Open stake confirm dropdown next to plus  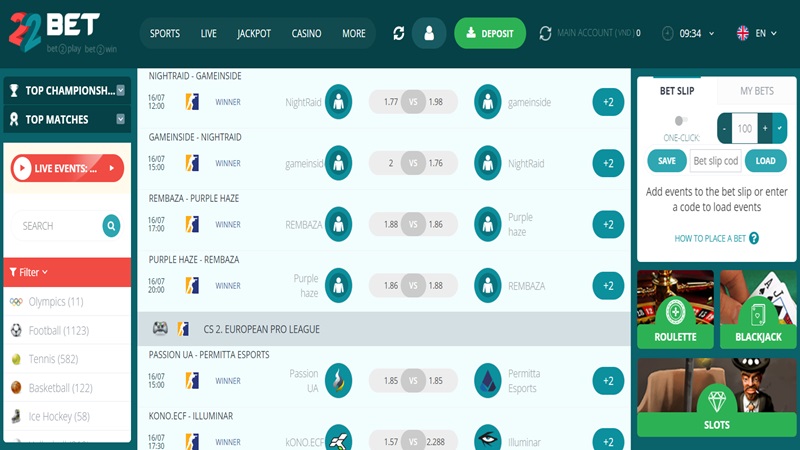(x=780, y=128)
